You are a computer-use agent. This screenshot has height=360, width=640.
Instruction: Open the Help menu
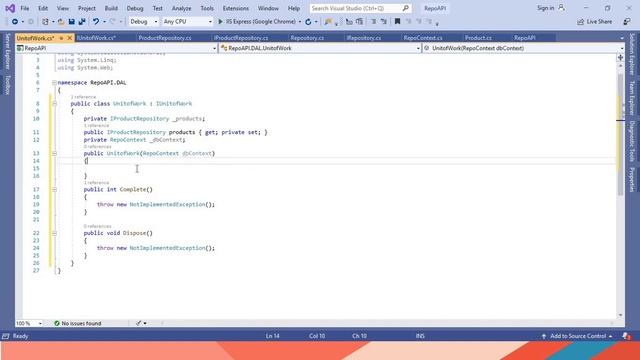click(293, 8)
